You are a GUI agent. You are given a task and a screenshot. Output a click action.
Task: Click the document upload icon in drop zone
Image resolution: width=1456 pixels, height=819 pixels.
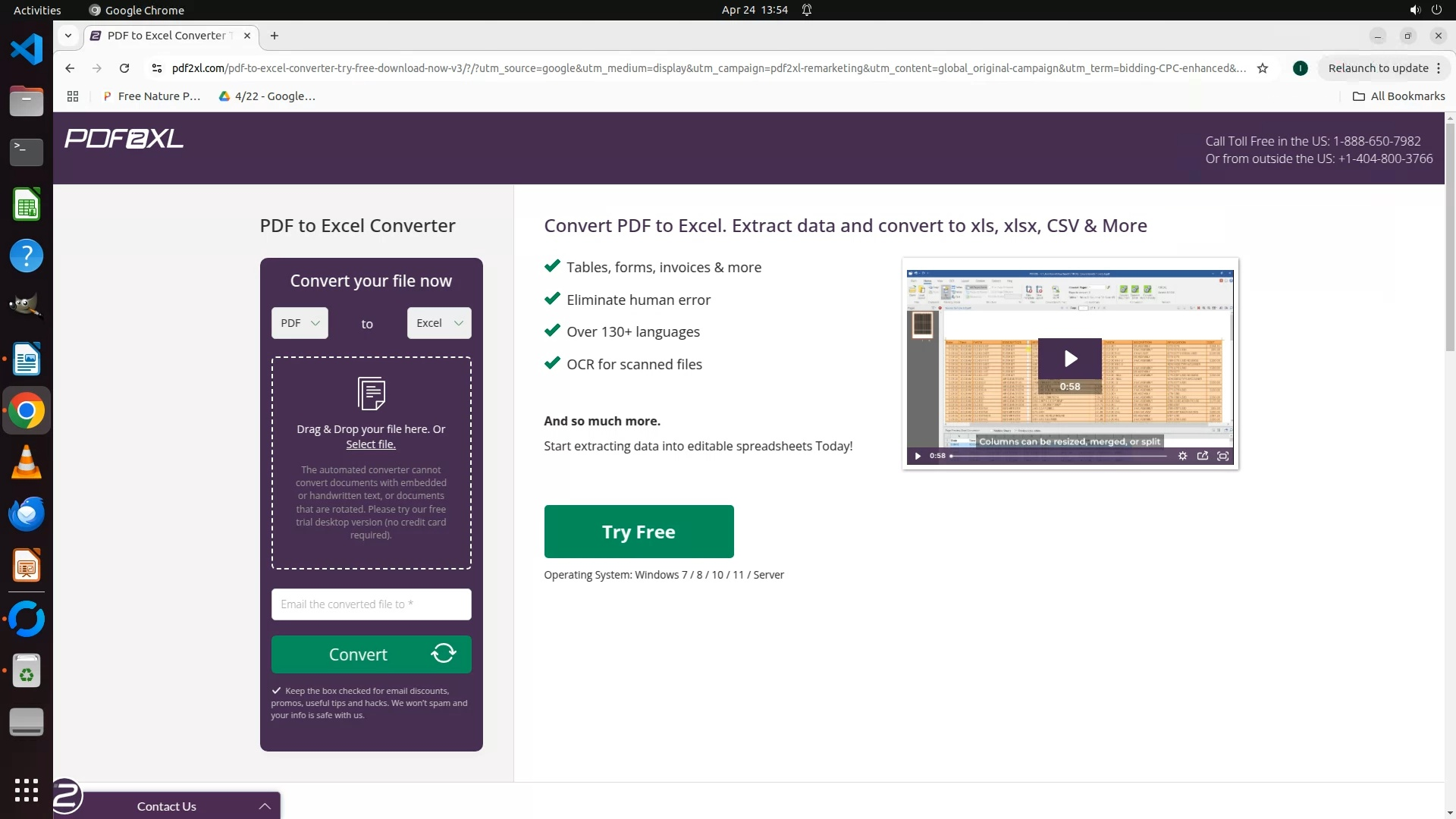371,393
